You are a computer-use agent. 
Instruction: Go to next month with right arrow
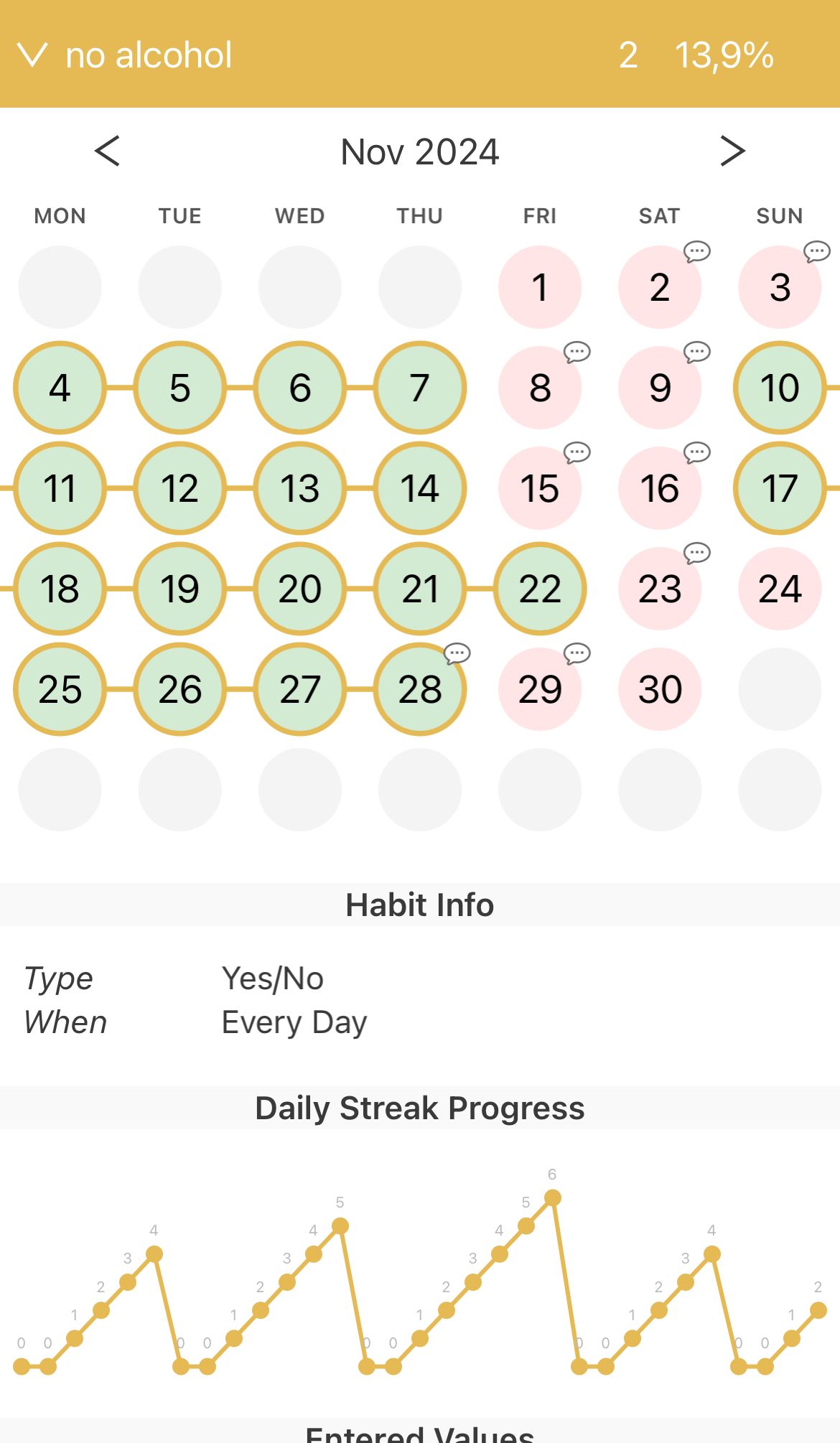[732, 151]
